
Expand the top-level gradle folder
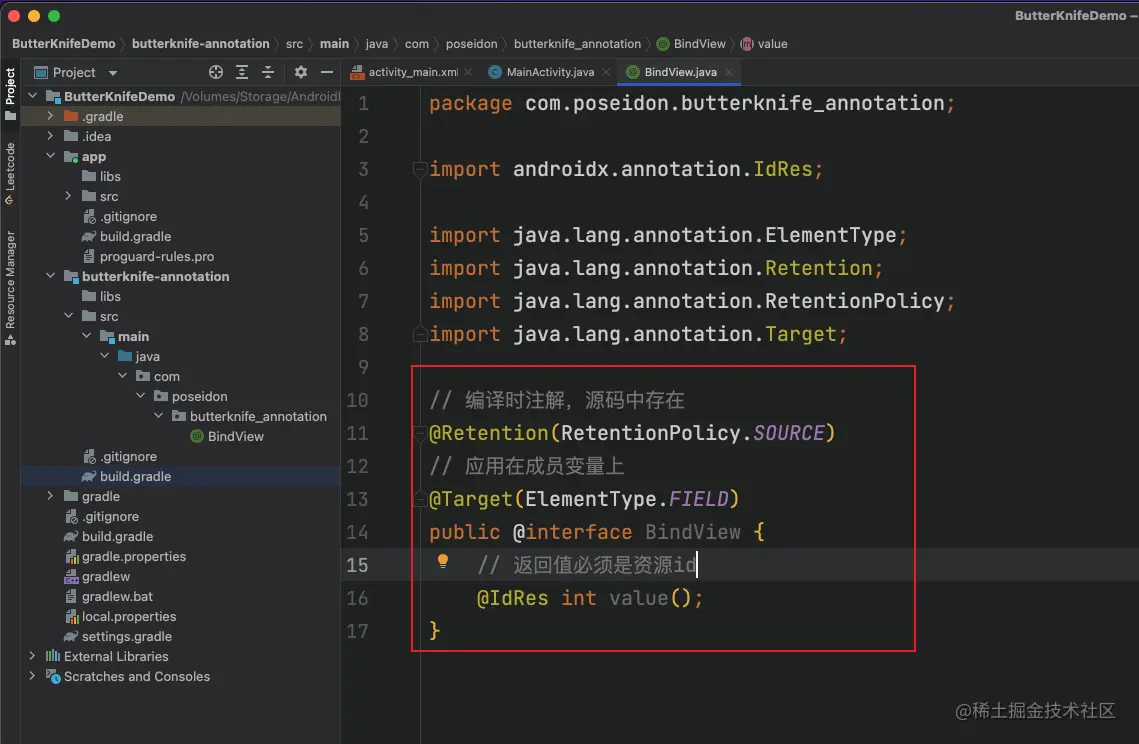click(x=50, y=496)
